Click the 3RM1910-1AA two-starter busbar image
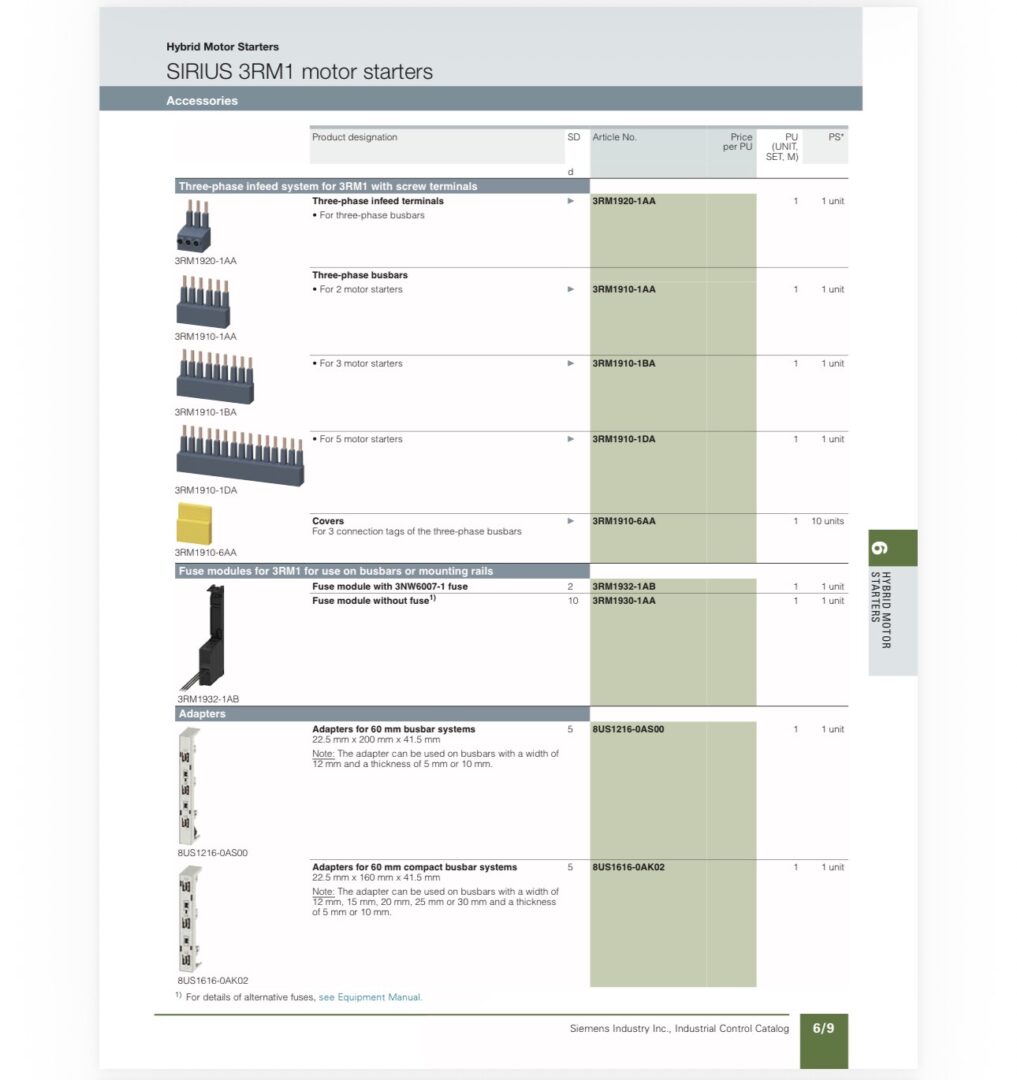Image resolution: width=1017 pixels, height=1080 pixels. click(203, 303)
